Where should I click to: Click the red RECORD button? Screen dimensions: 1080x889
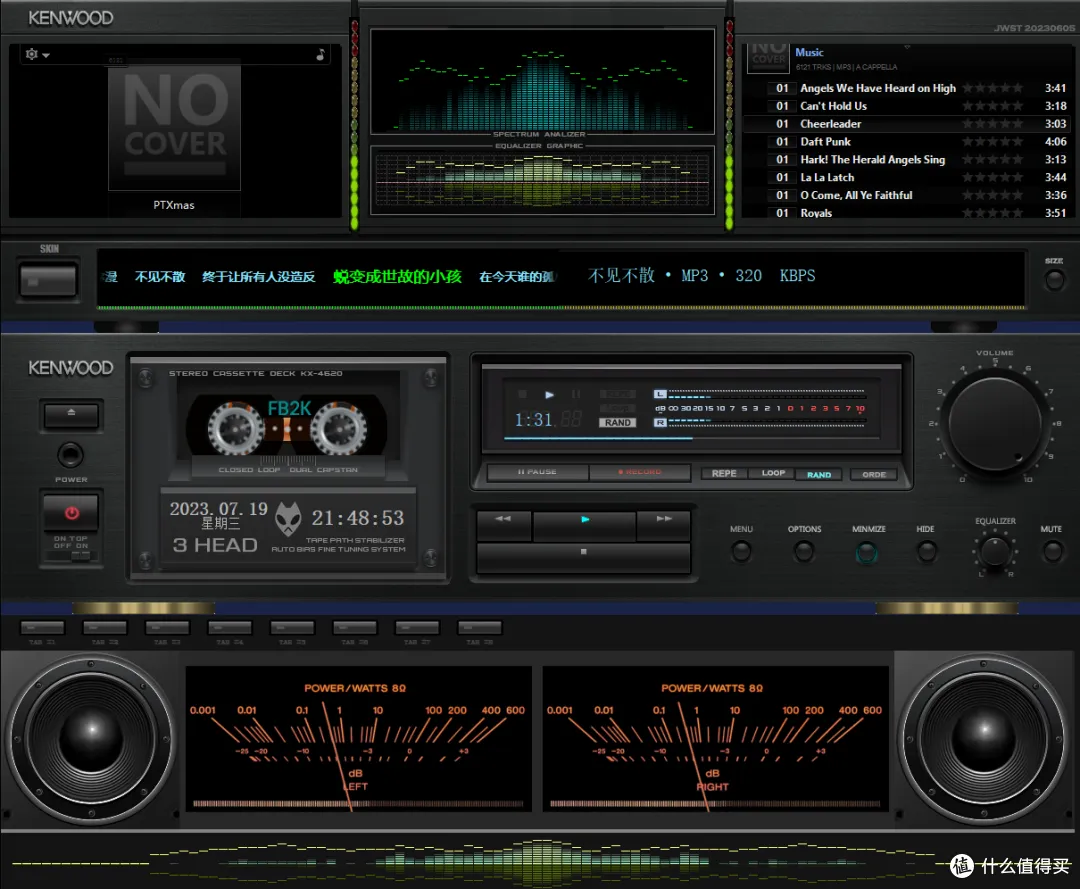(x=640, y=472)
